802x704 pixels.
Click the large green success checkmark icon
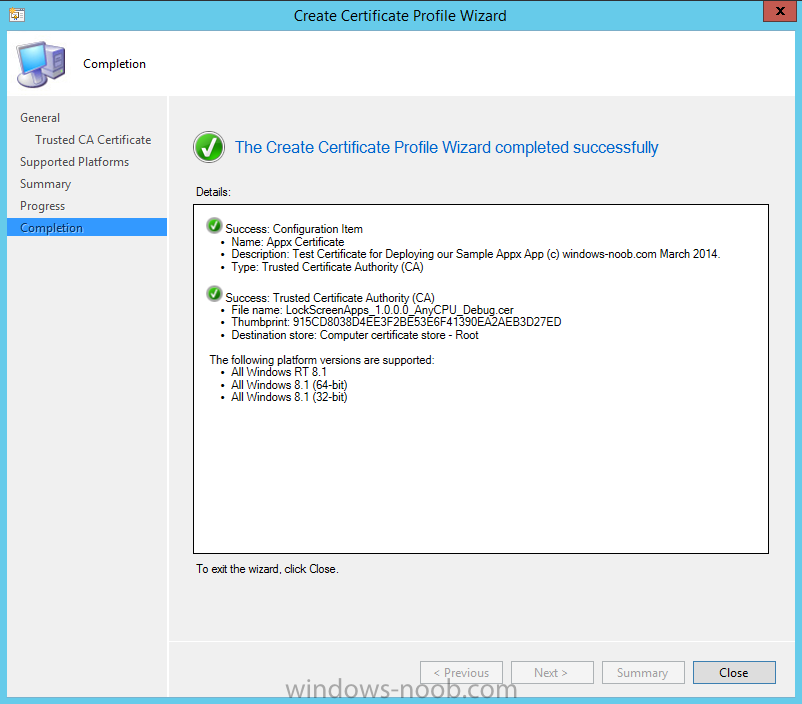point(209,147)
